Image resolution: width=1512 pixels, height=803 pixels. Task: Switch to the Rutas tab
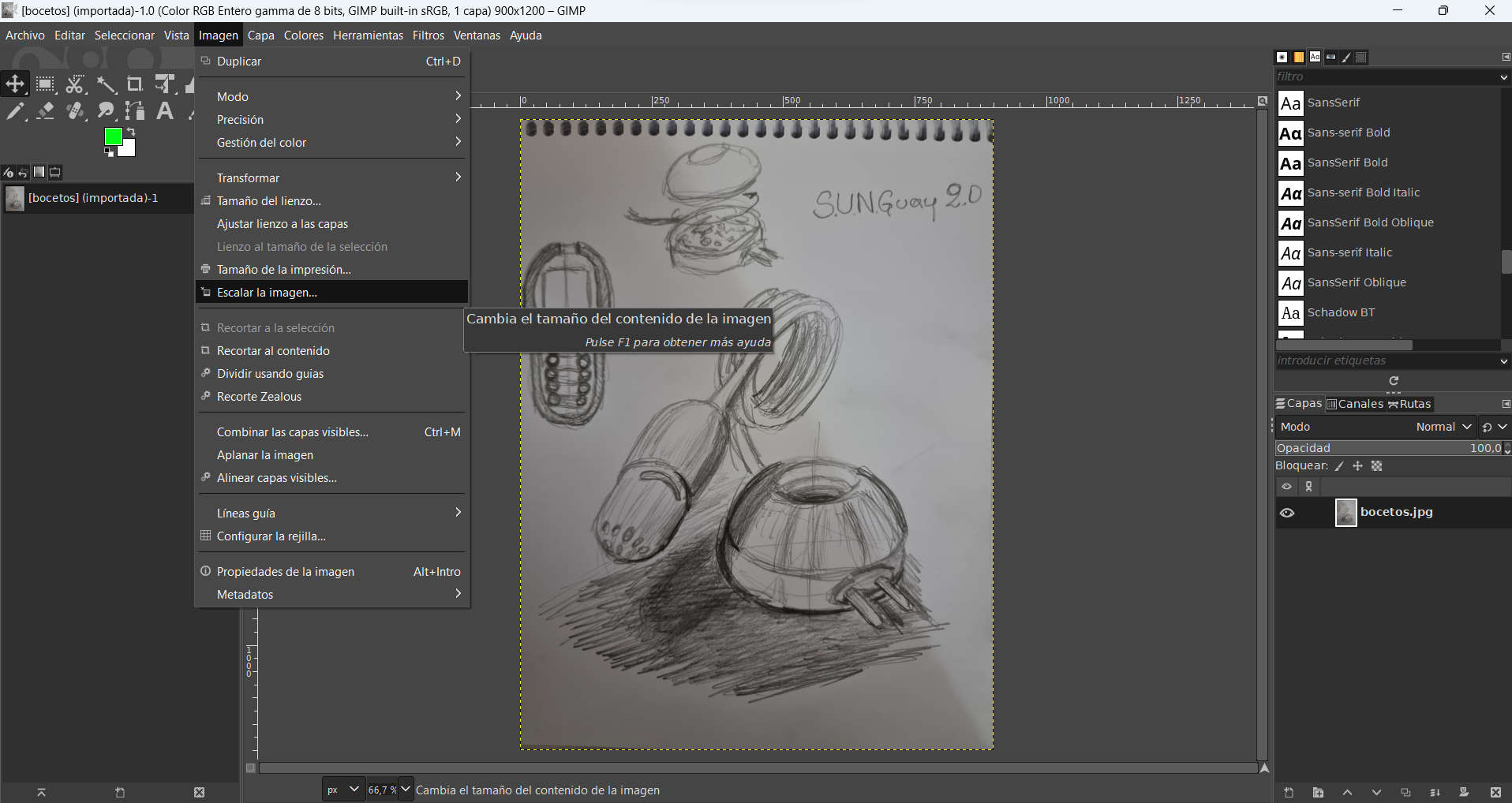click(1409, 404)
